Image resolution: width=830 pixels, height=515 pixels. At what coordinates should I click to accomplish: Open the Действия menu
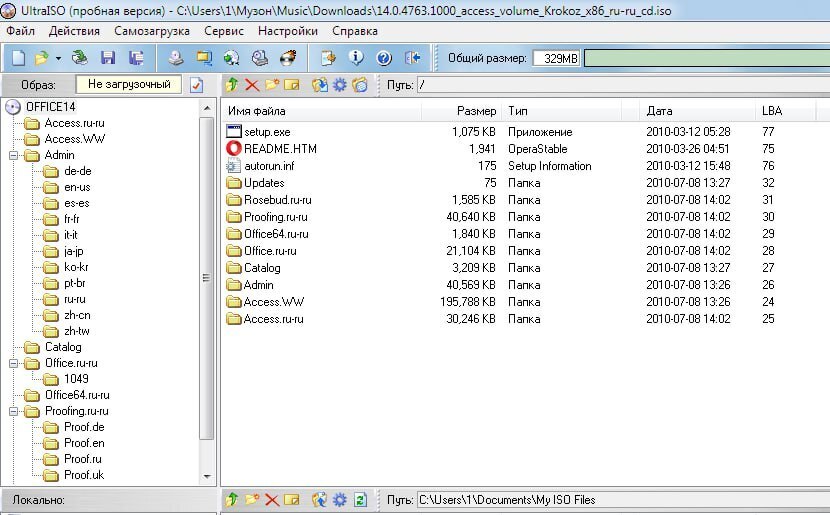[74, 31]
